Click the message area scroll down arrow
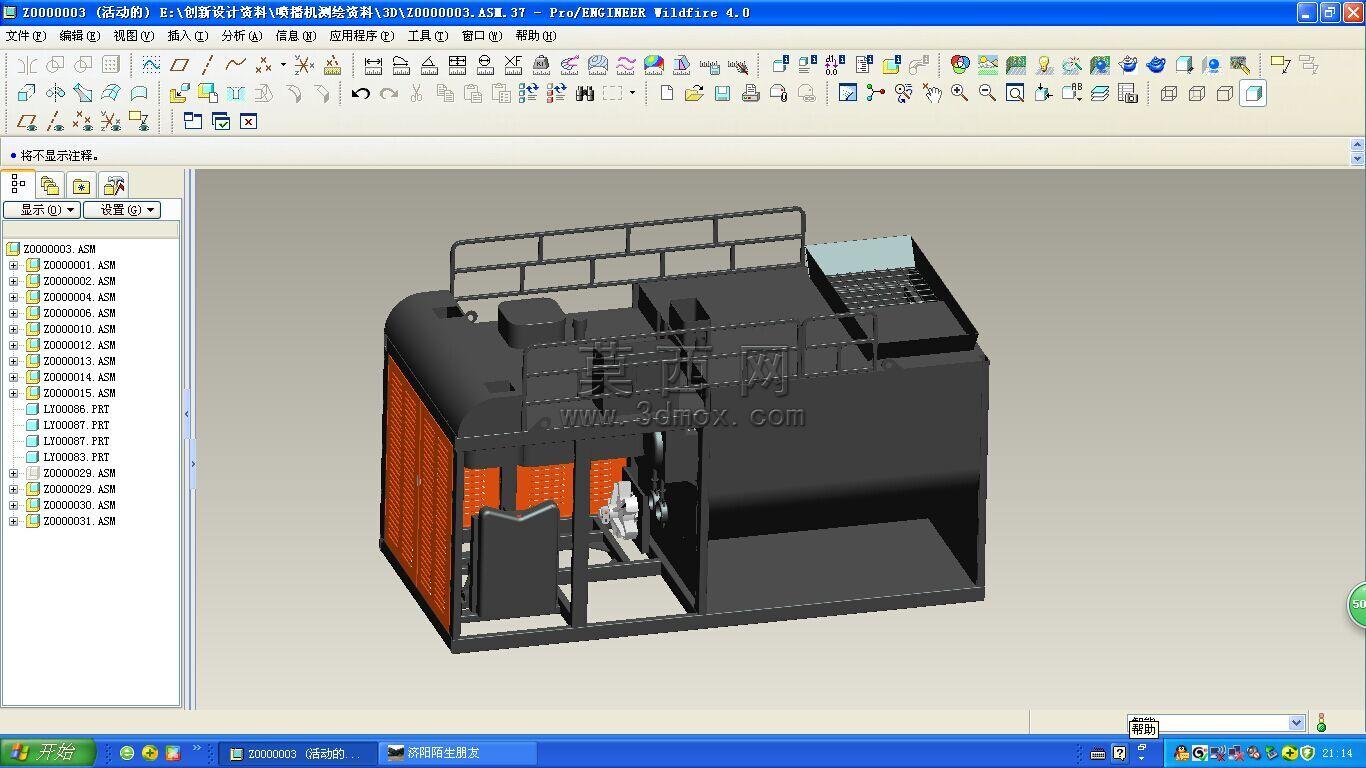Viewport: 1366px width, 768px height. click(x=1357, y=159)
